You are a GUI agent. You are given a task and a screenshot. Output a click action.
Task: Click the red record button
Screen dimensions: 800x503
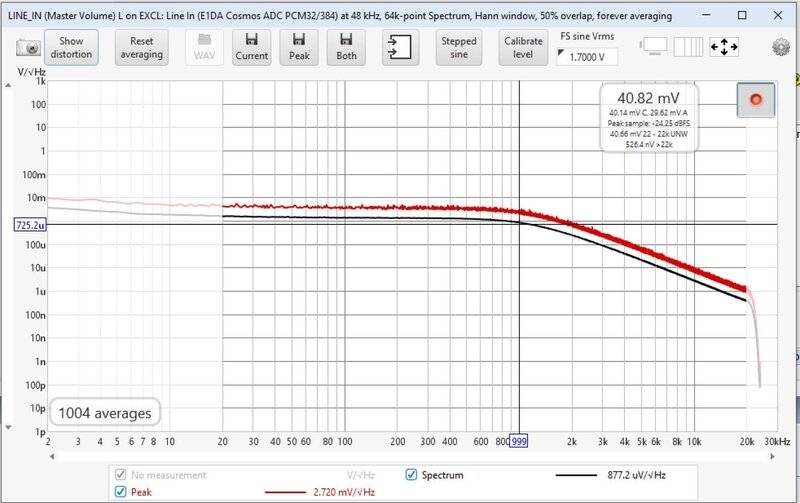756,99
